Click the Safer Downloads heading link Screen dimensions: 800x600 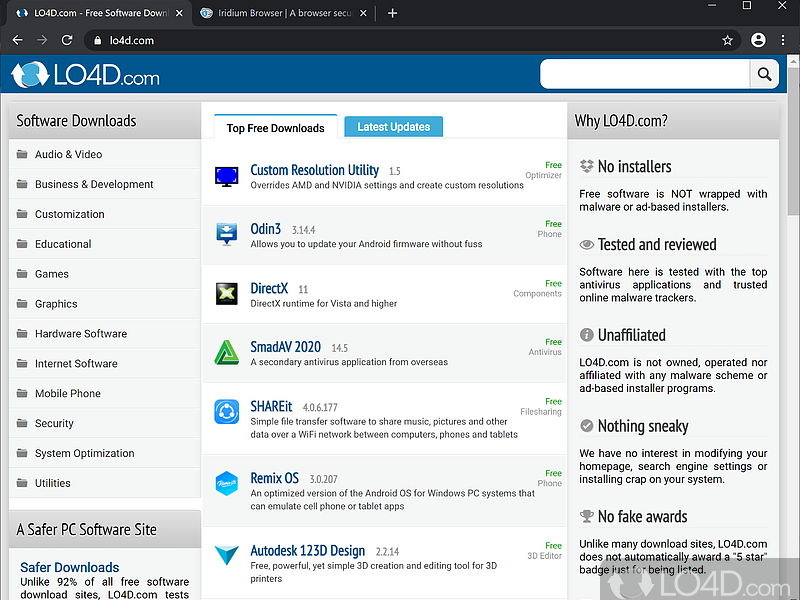[69, 567]
